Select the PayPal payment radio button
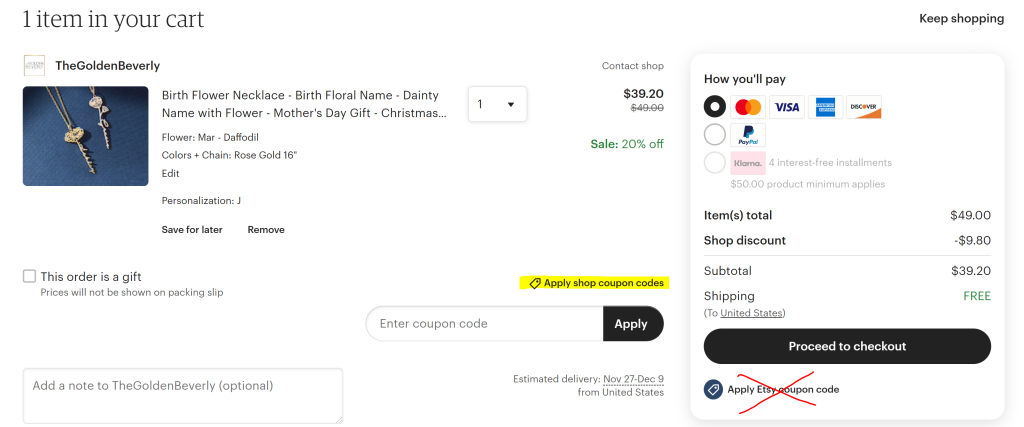 (x=715, y=134)
